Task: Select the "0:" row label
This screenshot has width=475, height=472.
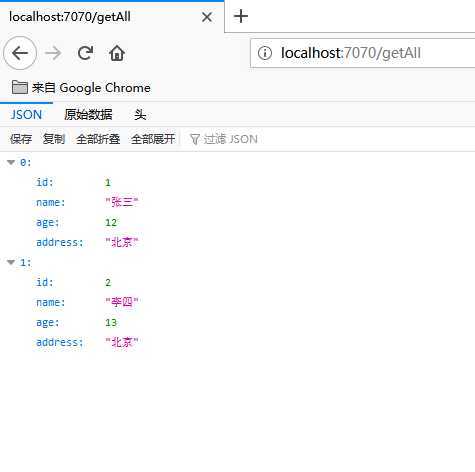Action: 26,162
